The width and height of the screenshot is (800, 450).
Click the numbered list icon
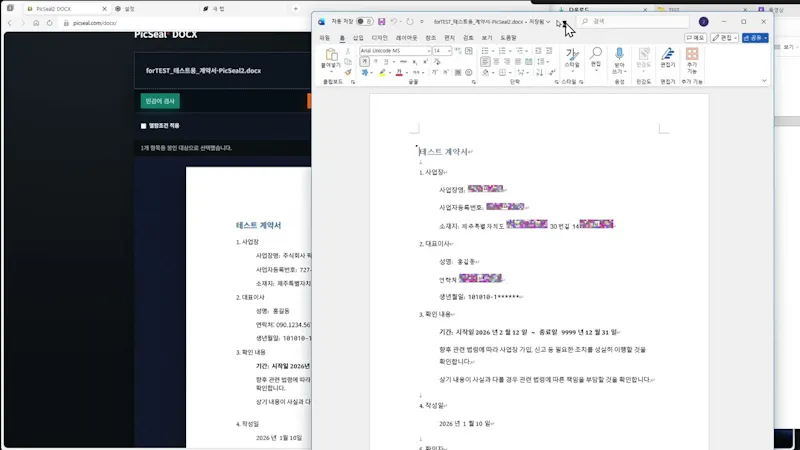tap(502, 51)
